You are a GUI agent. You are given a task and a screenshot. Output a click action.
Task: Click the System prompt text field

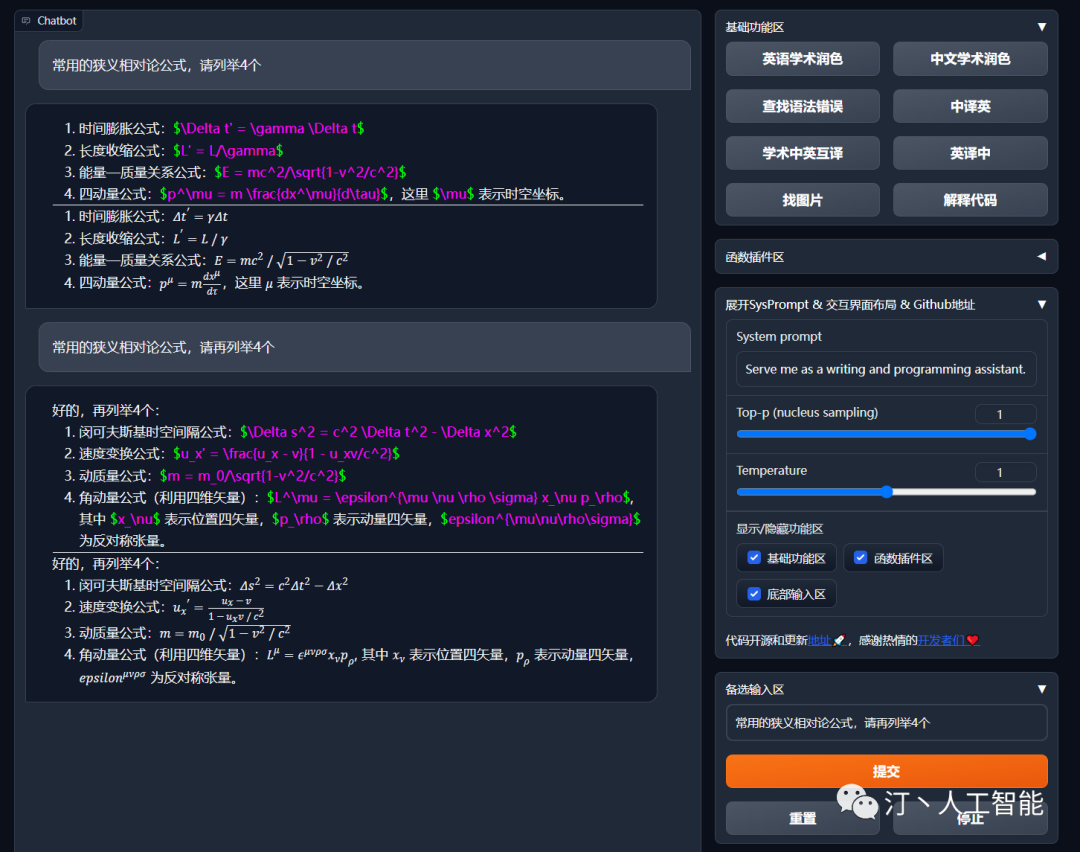[886, 369]
